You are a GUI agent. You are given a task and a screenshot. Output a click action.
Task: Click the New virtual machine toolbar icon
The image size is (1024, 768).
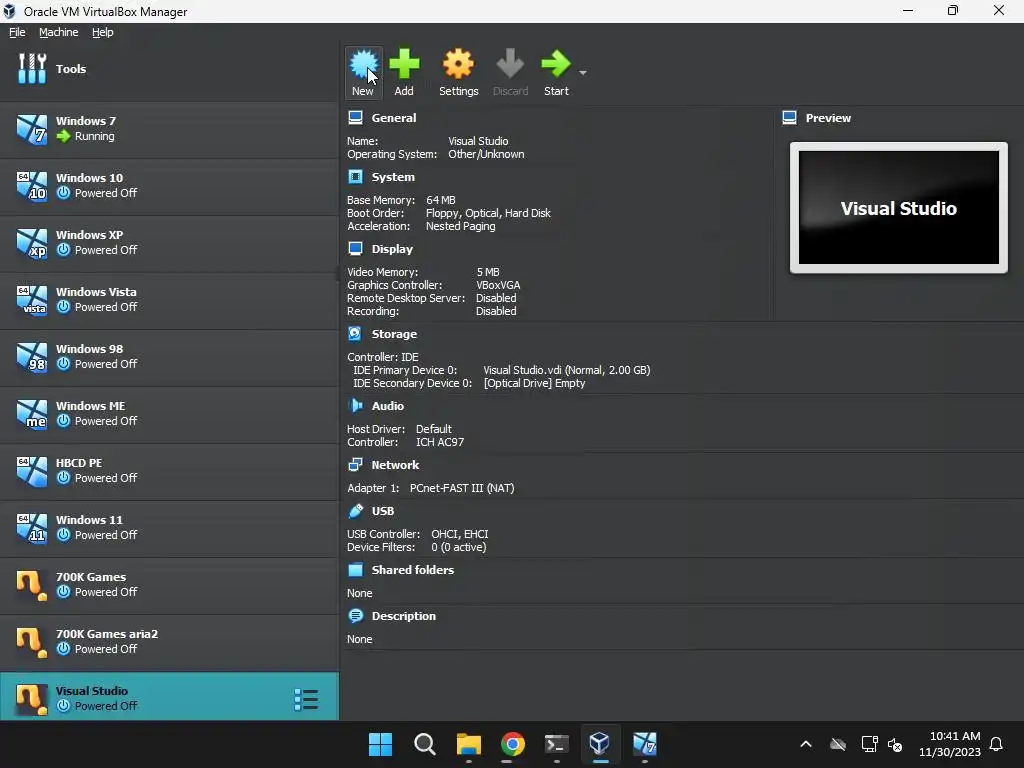(363, 65)
